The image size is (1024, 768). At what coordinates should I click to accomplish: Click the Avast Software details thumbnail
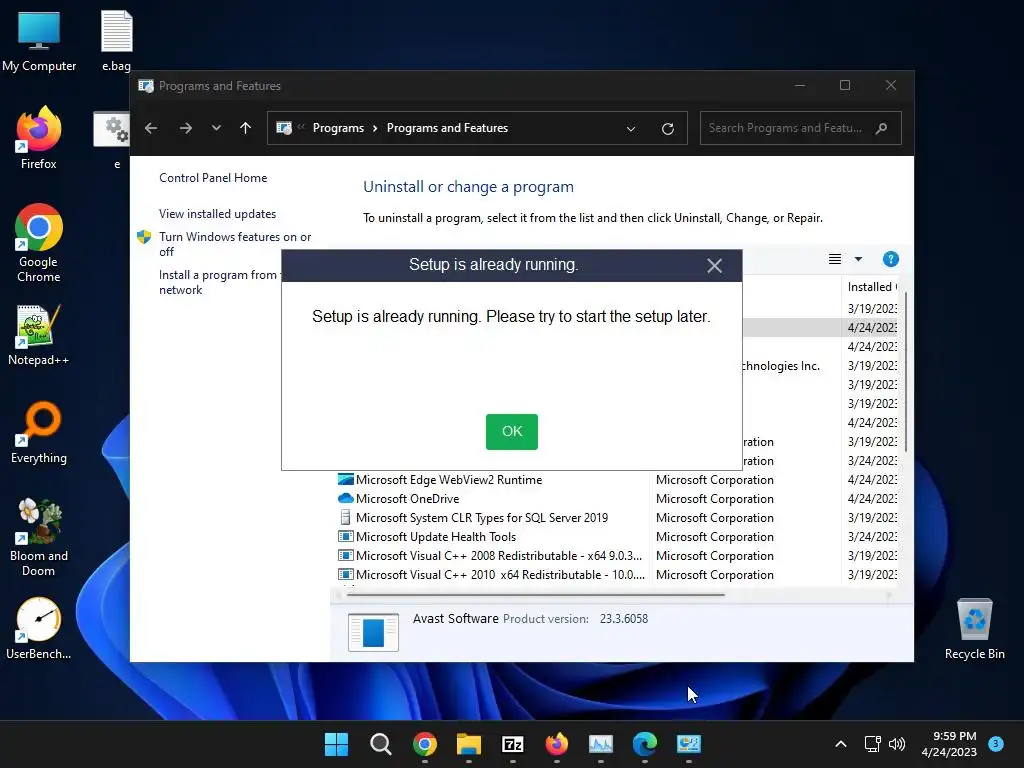[x=373, y=632]
